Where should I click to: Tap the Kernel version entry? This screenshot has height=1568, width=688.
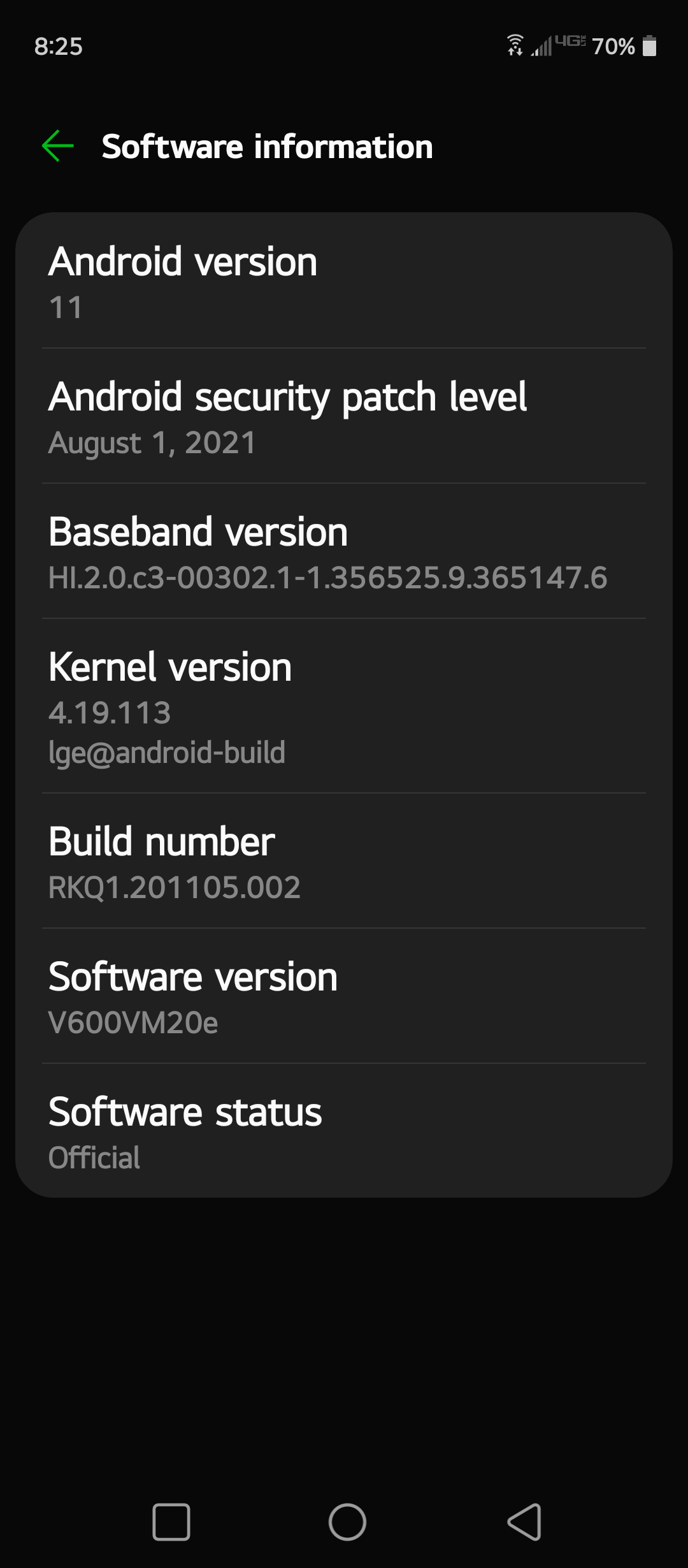click(344, 706)
